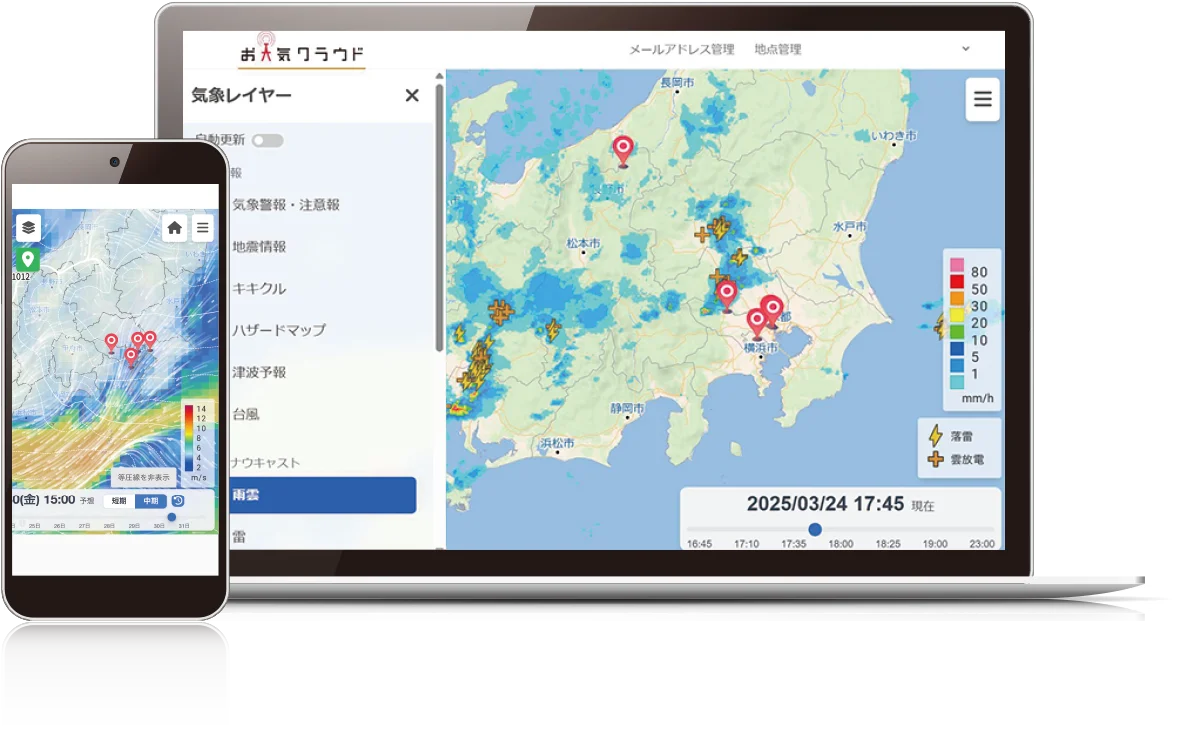This screenshot has width=1200, height=744.
Task: Tap the lowest red pin on phone map
Action: (x=130, y=357)
